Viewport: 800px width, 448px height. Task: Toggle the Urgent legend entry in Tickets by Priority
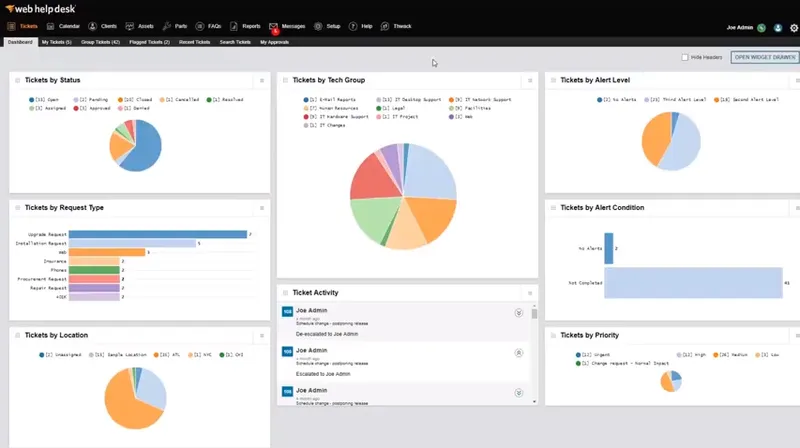tap(593, 355)
